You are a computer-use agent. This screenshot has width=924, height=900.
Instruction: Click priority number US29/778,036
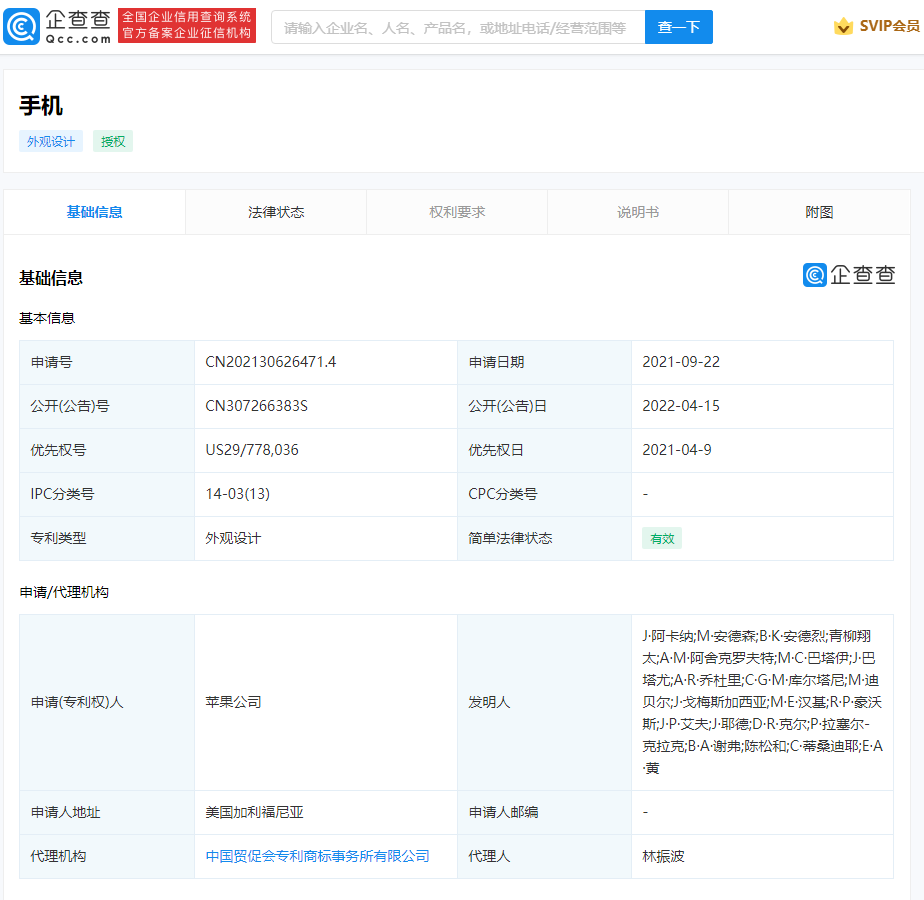(252, 450)
